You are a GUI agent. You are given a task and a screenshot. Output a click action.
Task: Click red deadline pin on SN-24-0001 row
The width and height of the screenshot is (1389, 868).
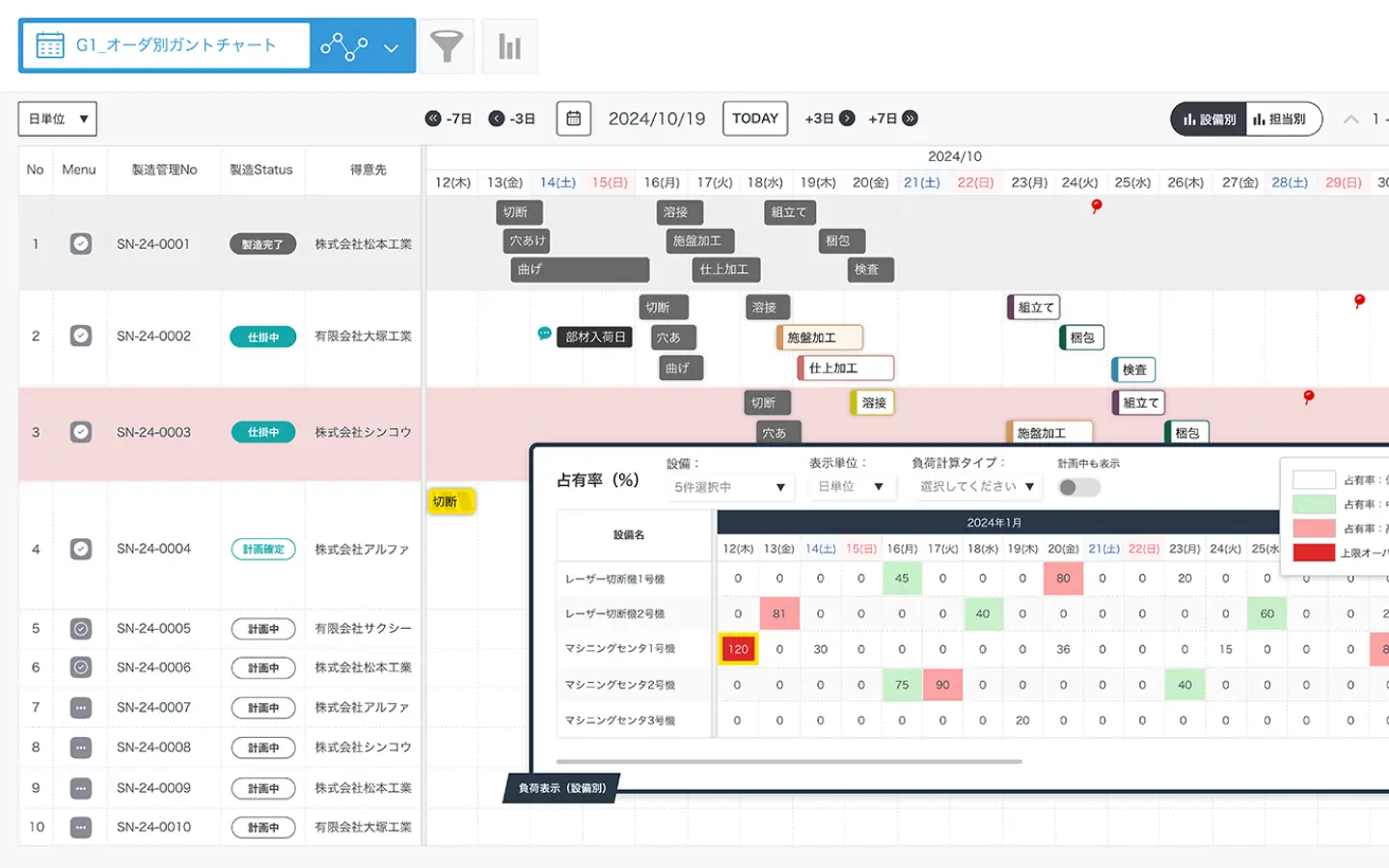click(1096, 206)
